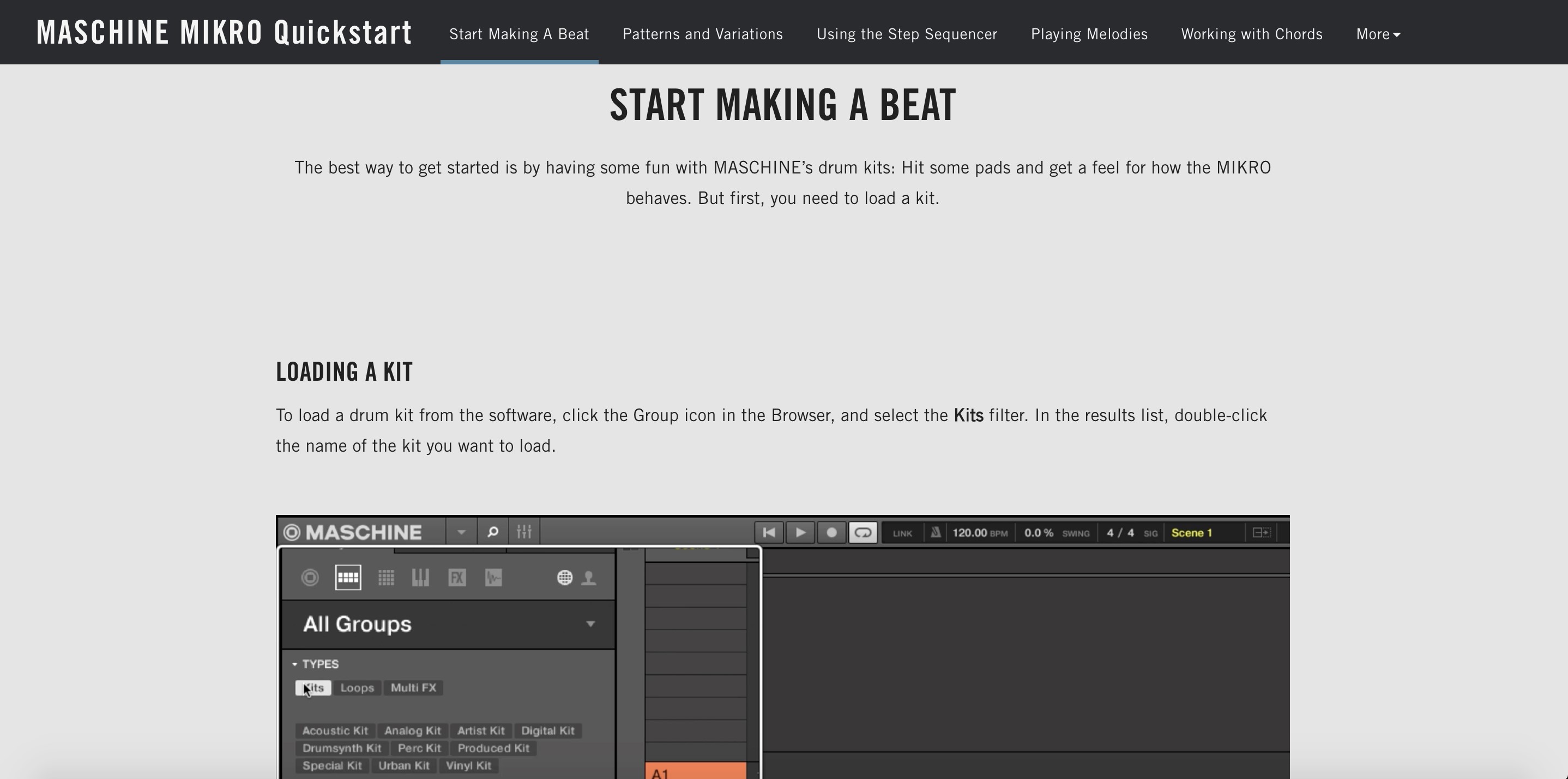Switch to user content person icon

coord(589,577)
